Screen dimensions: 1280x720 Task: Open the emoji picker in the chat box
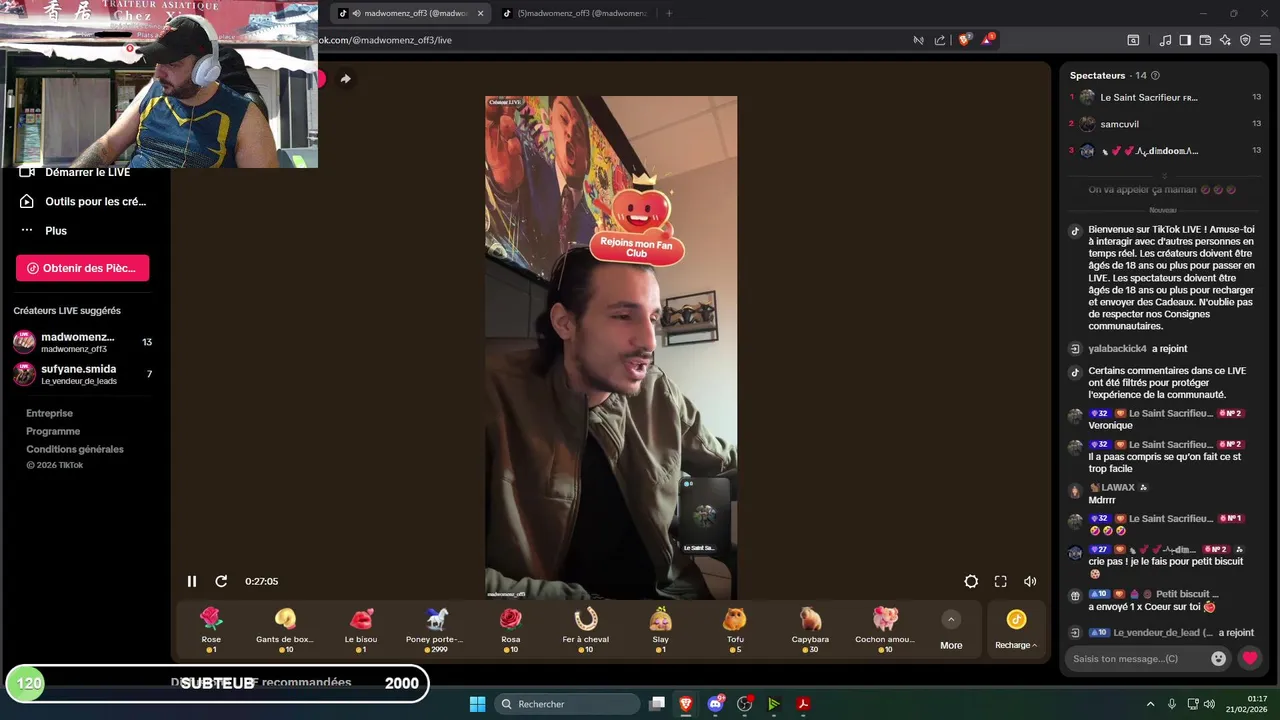tap(1218, 658)
